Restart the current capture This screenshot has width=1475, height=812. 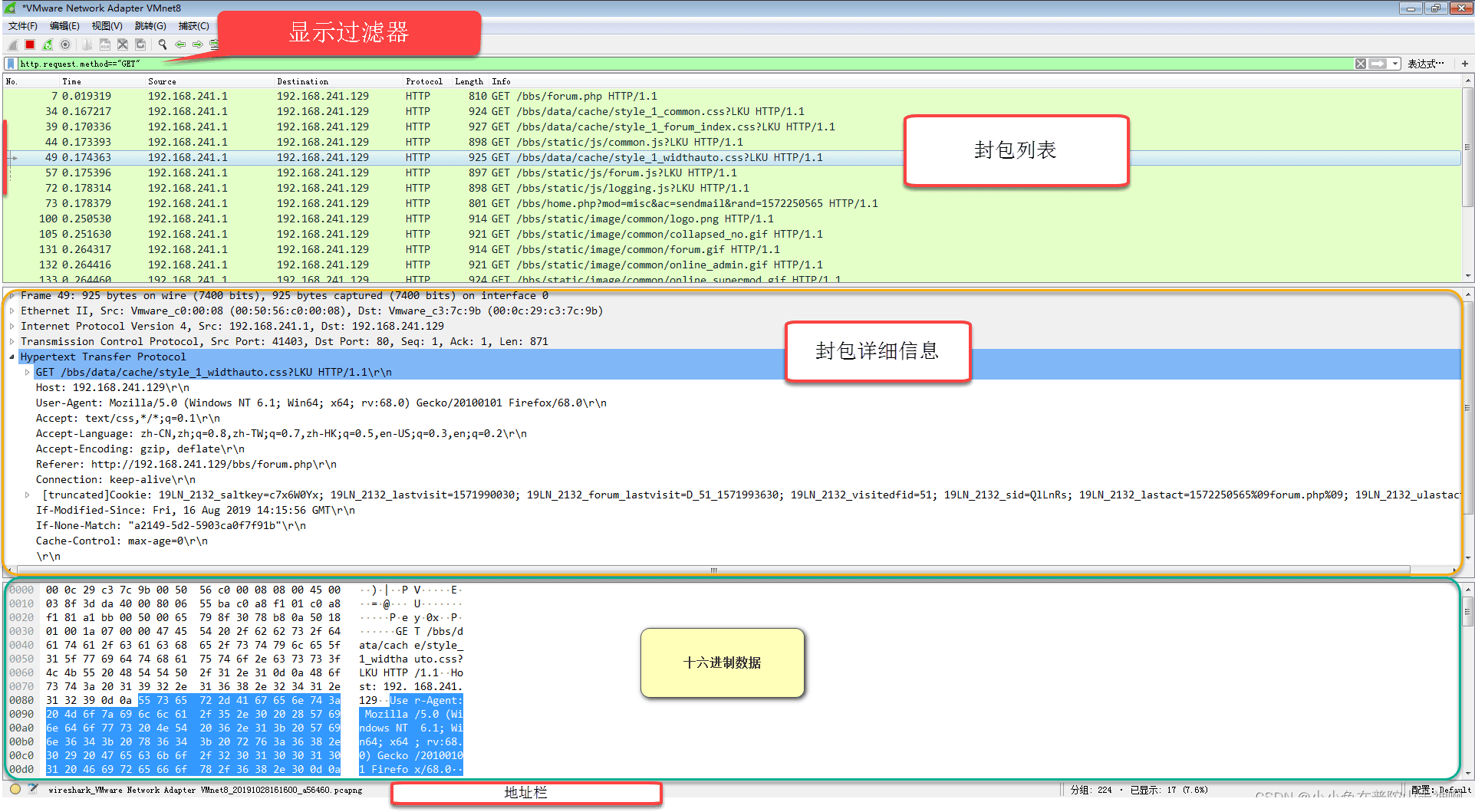[x=48, y=44]
